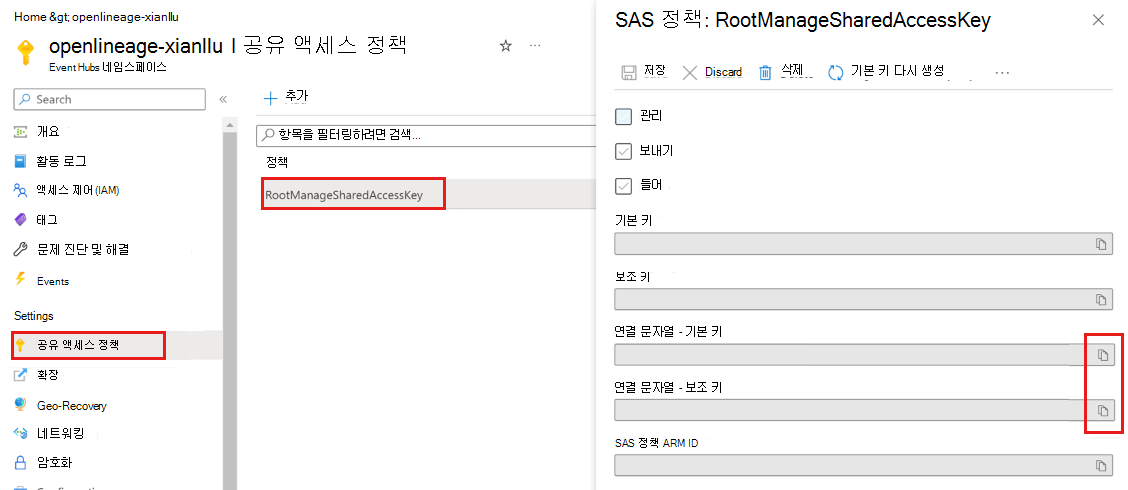Copy the 보조 키 secondary key
This screenshot has width=1128, height=490.
[1101, 299]
